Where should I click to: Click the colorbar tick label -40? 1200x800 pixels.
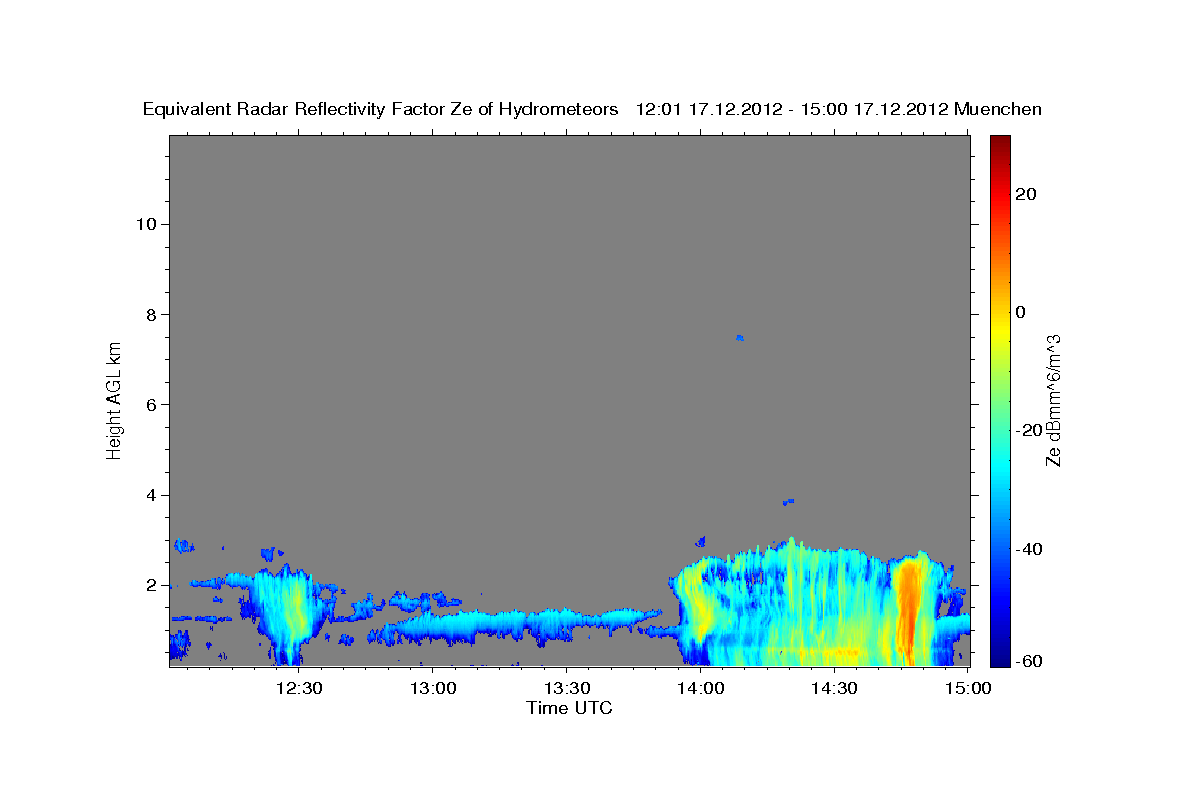click(1029, 549)
